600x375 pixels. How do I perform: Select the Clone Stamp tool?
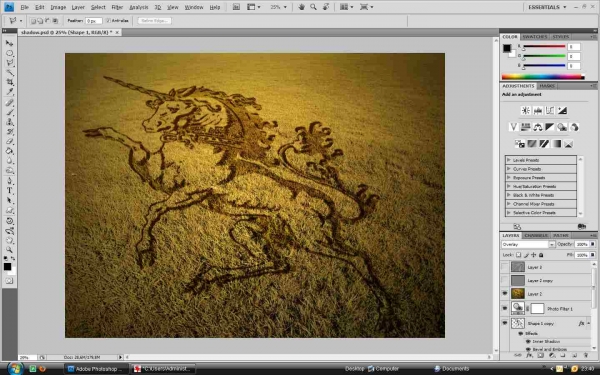(x=10, y=122)
